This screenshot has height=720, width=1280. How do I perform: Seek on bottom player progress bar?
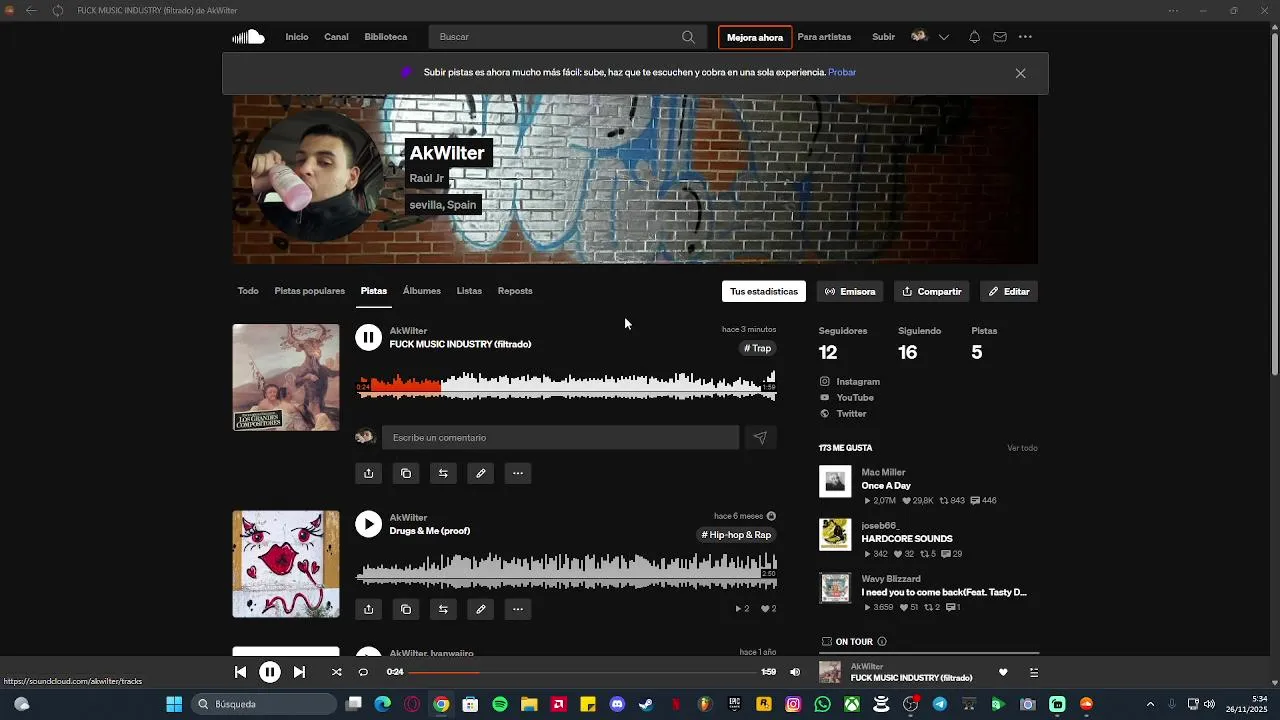[x=583, y=672]
